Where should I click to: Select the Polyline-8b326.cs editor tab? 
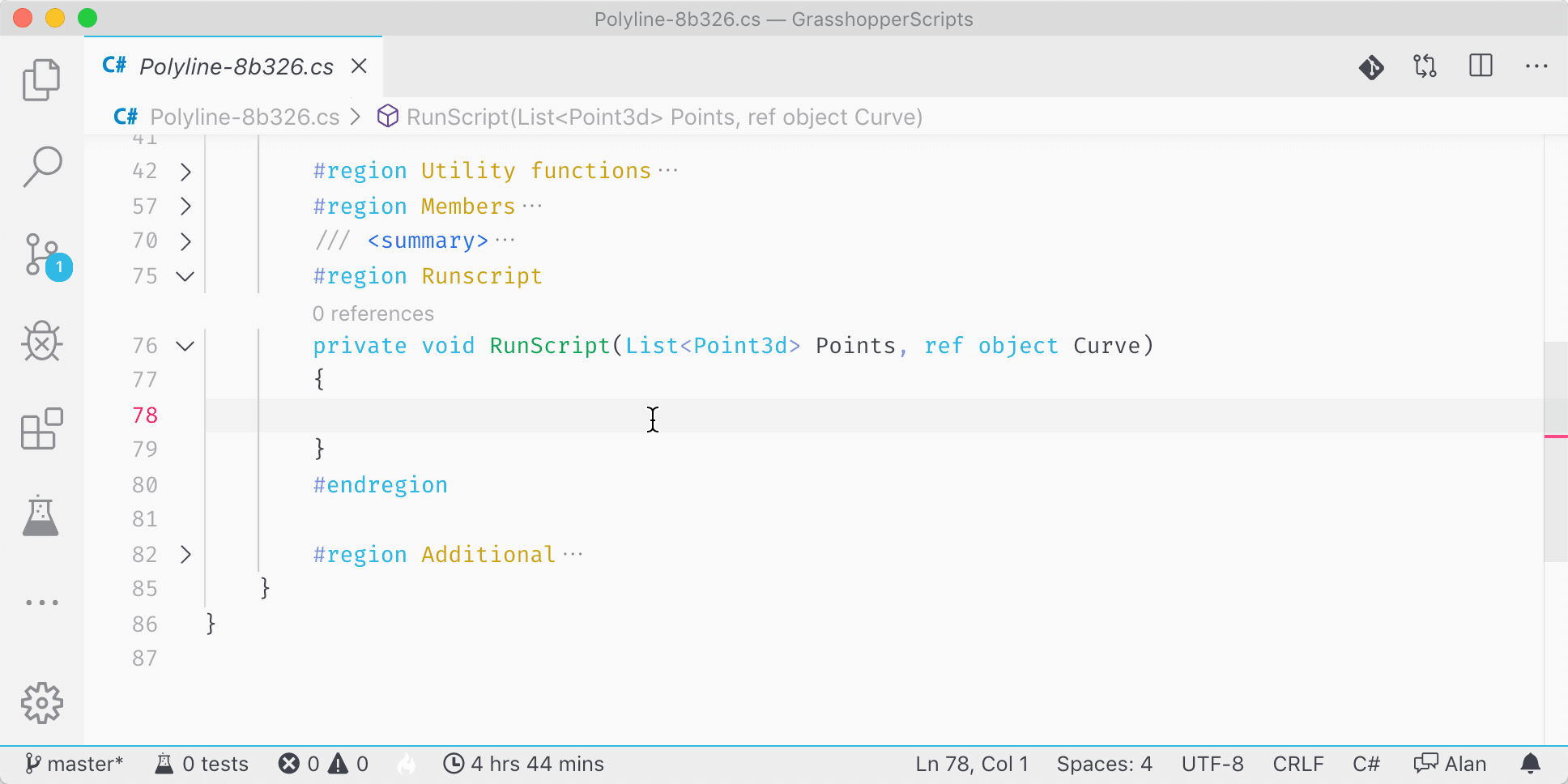[233, 66]
